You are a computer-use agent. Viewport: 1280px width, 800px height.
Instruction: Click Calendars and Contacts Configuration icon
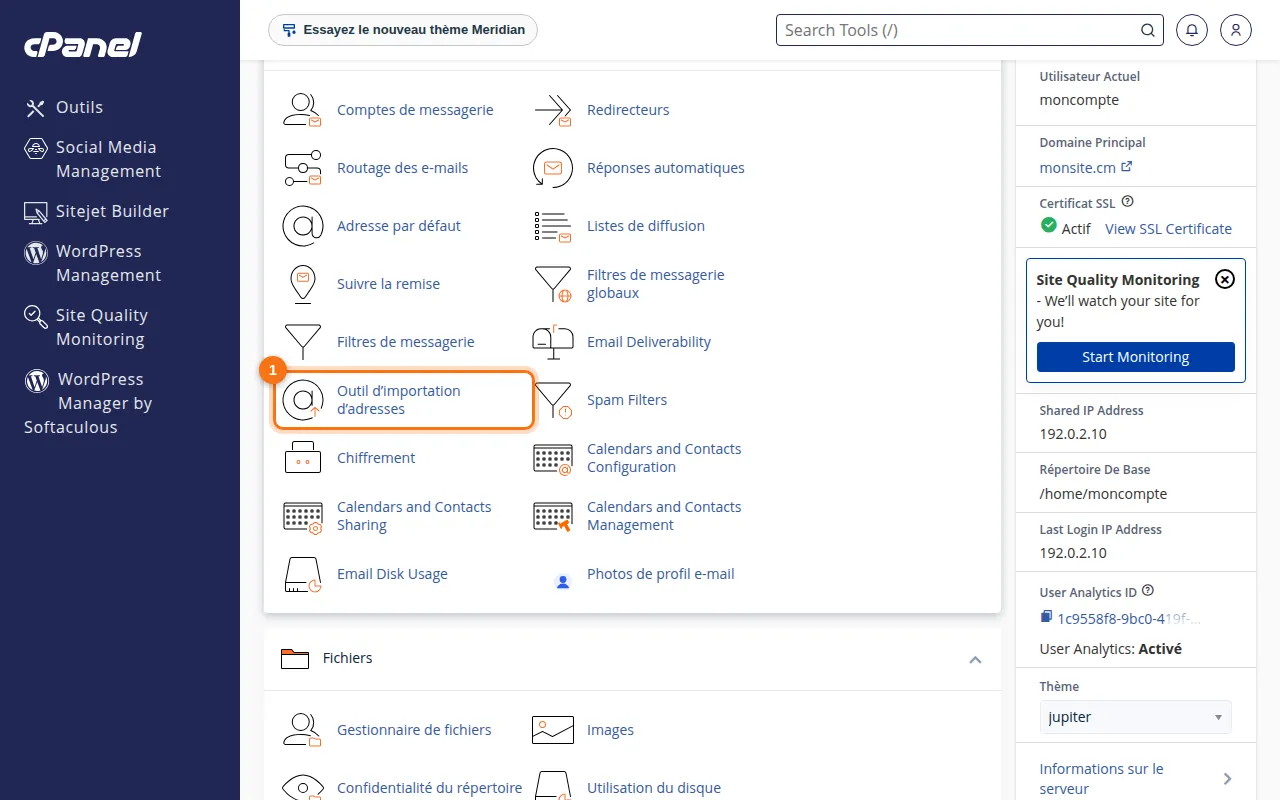tap(553, 458)
